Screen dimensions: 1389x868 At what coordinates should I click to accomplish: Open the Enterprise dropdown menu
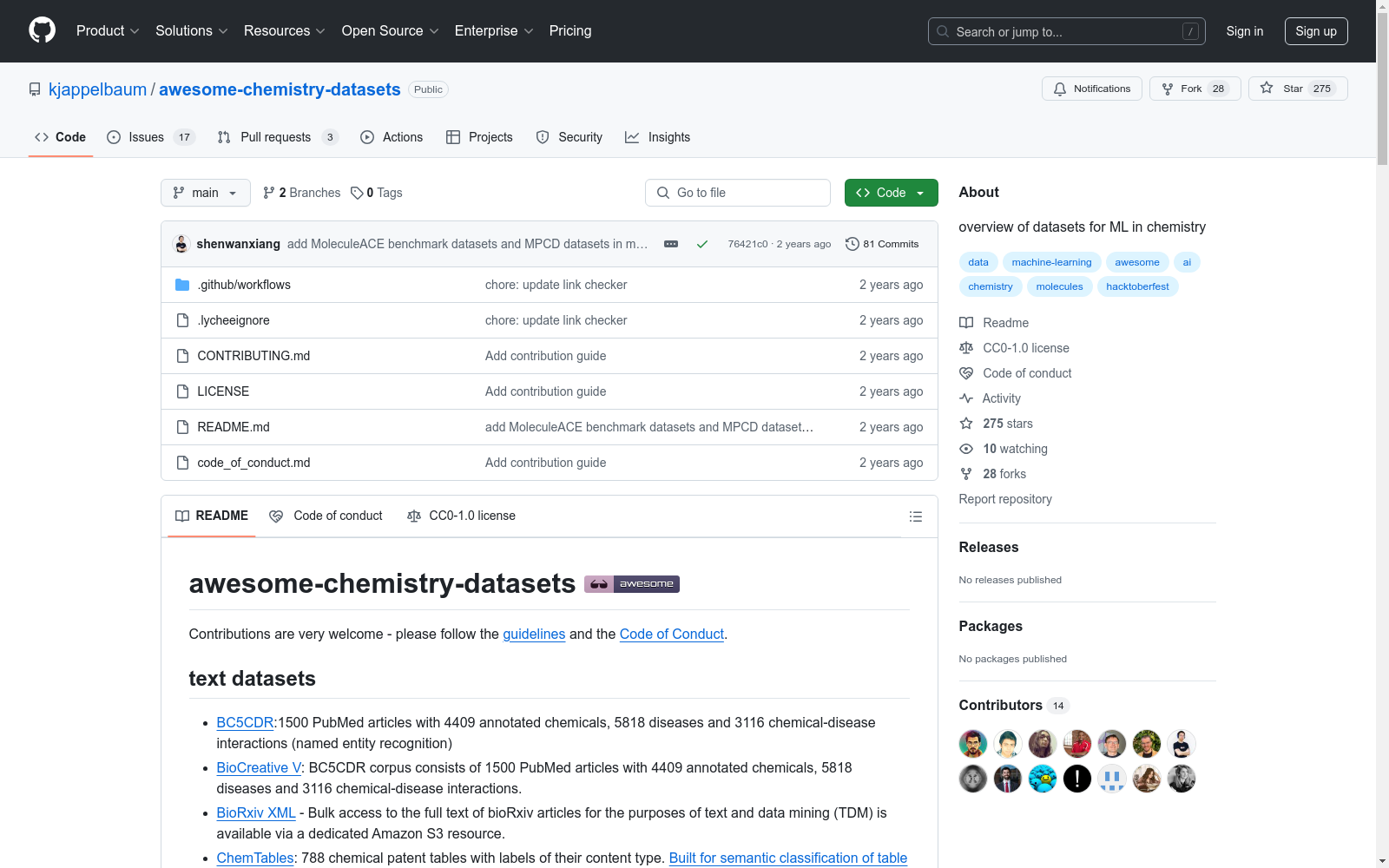[x=494, y=31]
